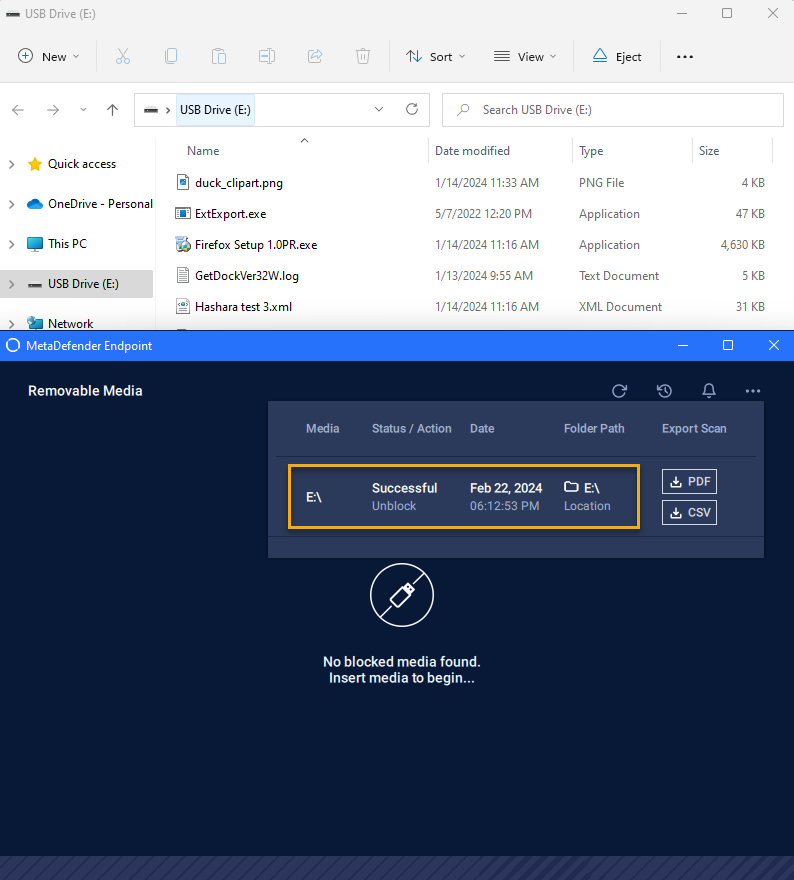Open the Sort dropdown in Explorer
Screen dimensions: 794x880
point(435,56)
